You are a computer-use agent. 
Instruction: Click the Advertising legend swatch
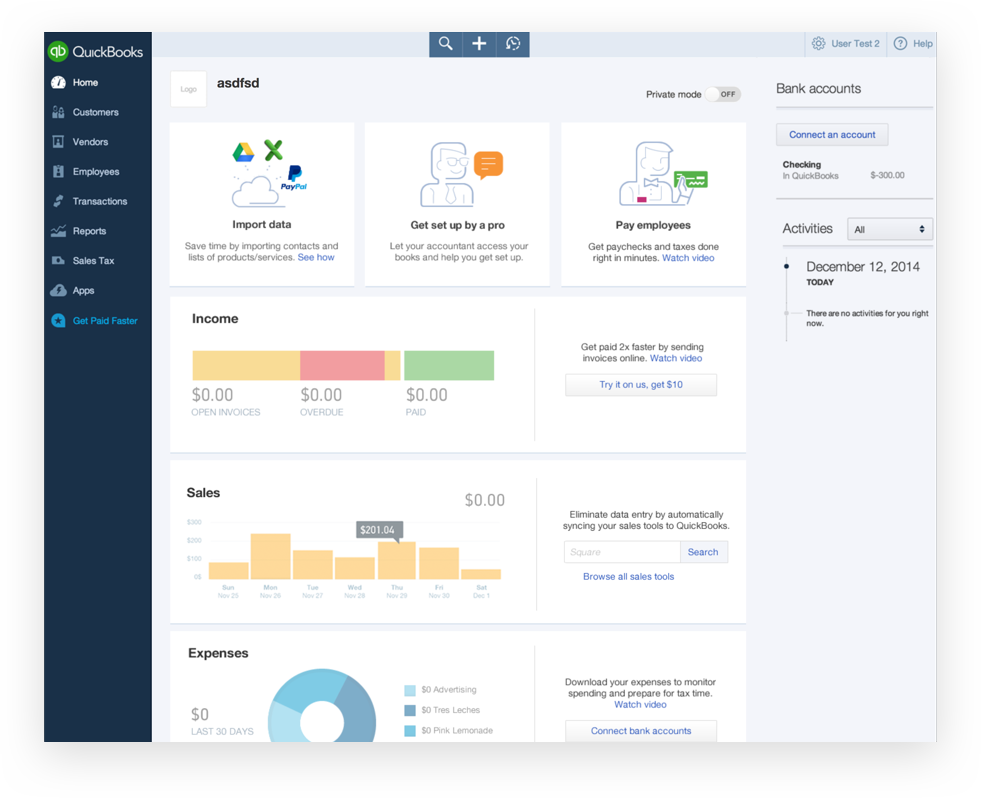coord(410,690)
